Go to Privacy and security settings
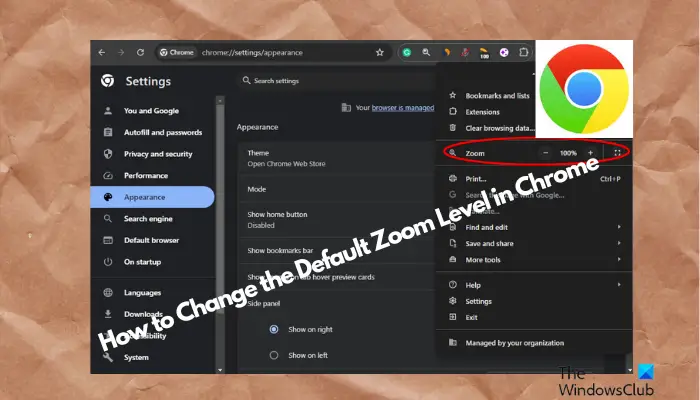The height and width of the screenshot is (400, 700). 152,154
